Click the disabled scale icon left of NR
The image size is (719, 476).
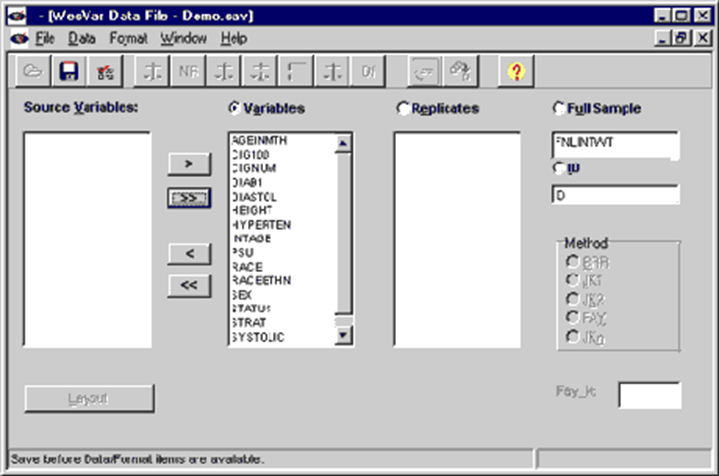[x=152, y=71]
